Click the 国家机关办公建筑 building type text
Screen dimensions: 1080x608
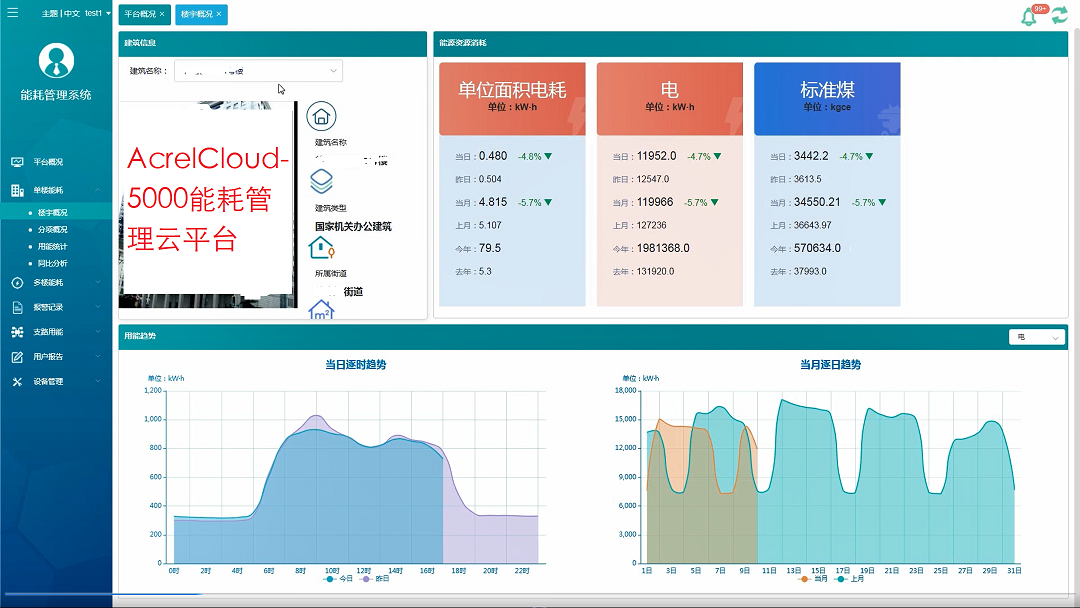click(353, 227)
